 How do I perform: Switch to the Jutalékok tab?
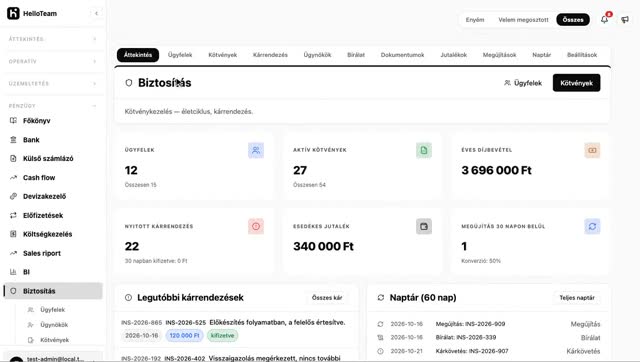[x=453, y=55]
